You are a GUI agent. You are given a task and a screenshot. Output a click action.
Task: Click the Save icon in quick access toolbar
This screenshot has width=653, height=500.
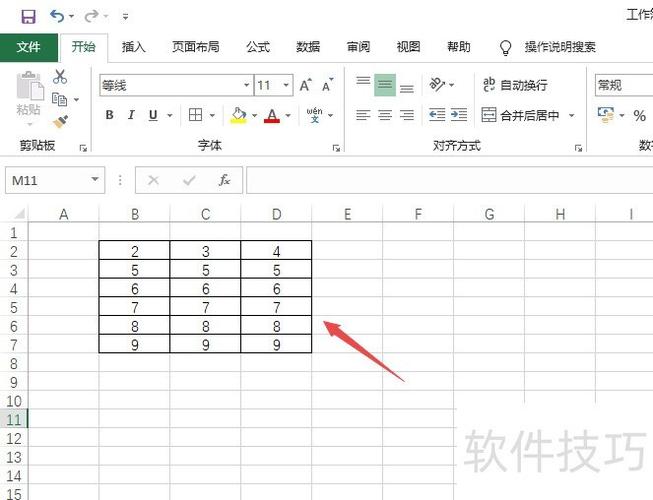(x=28, y=17)
